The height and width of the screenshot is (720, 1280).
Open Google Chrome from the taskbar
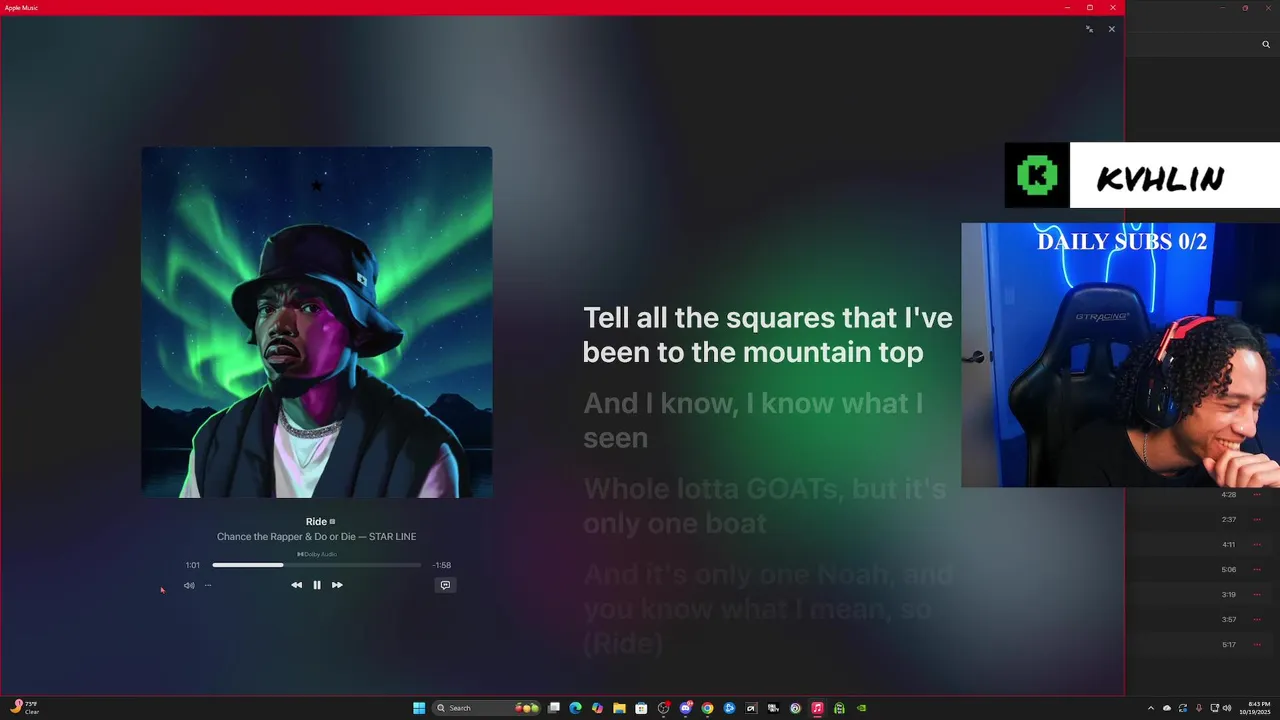click(x=707, y=708)
